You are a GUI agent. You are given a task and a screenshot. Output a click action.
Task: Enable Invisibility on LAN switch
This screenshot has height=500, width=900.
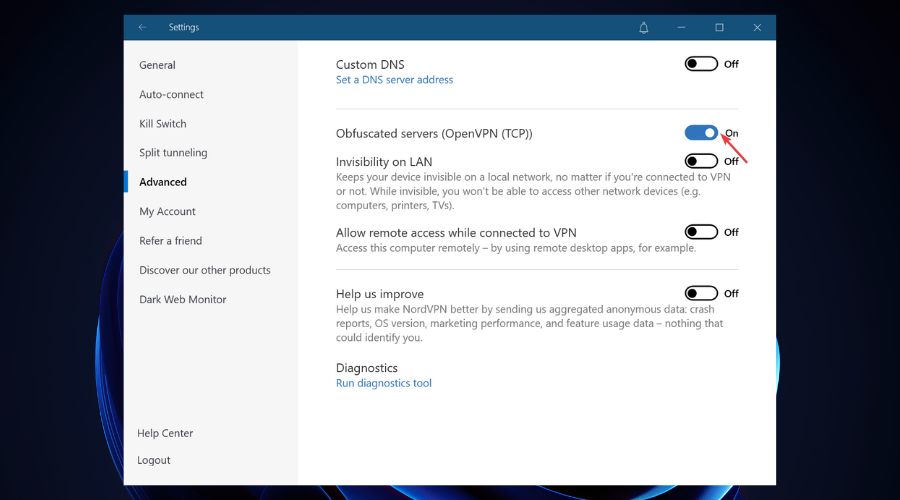point(701,161)
